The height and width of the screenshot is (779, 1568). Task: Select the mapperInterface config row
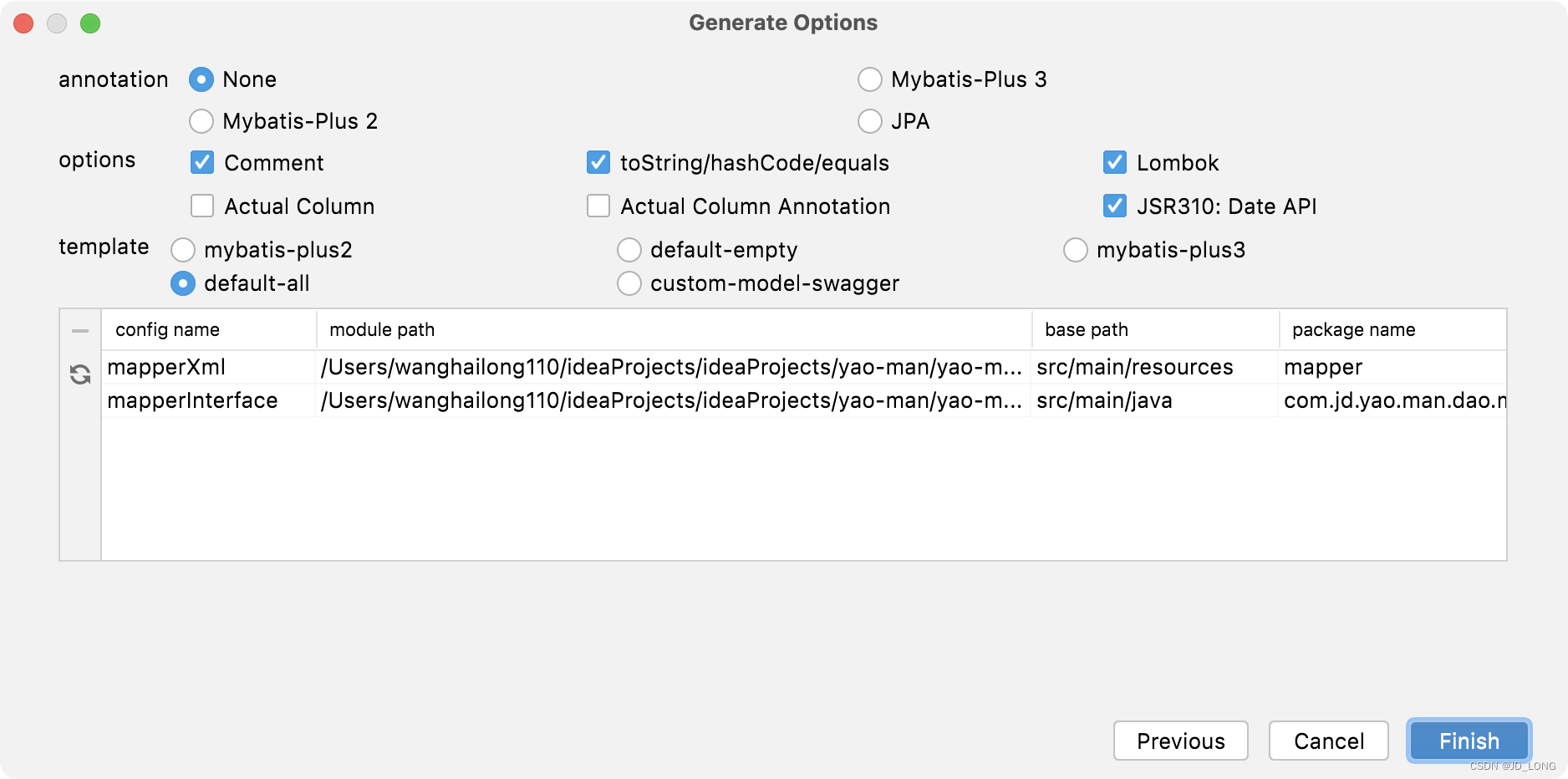[804, 400]
